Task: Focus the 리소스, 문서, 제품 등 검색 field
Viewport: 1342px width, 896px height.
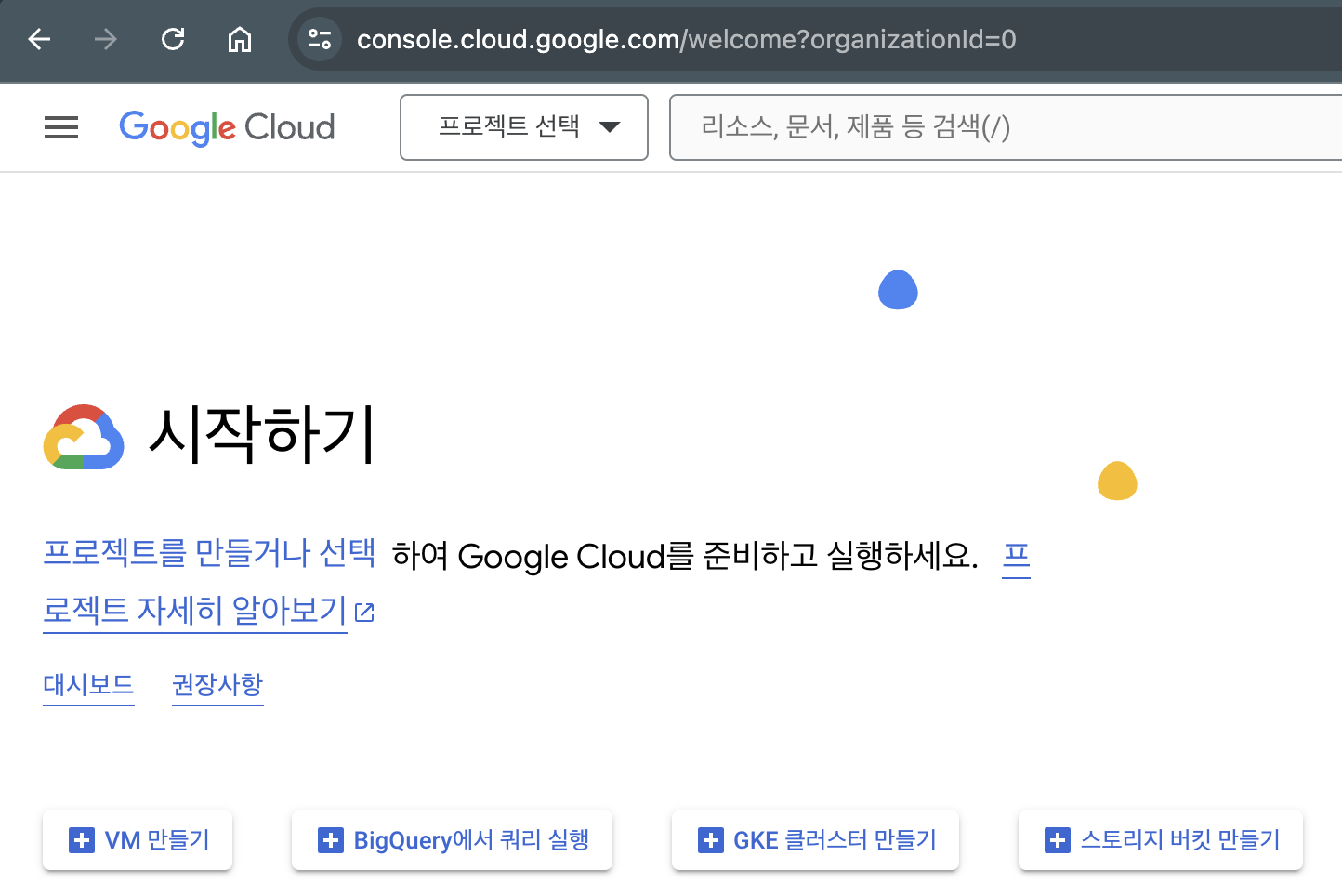Action: 1006,127
